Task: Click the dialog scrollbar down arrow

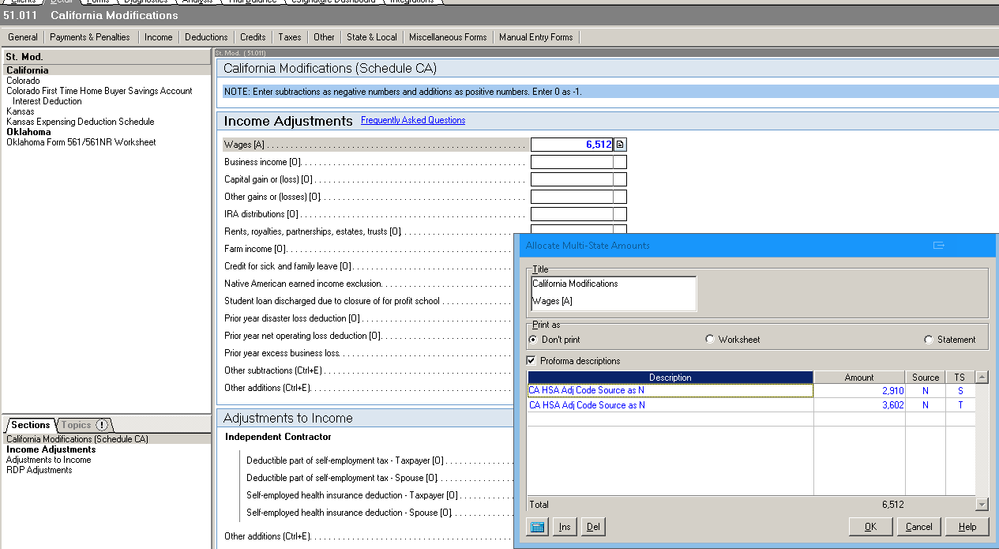Action: (982, 504)
